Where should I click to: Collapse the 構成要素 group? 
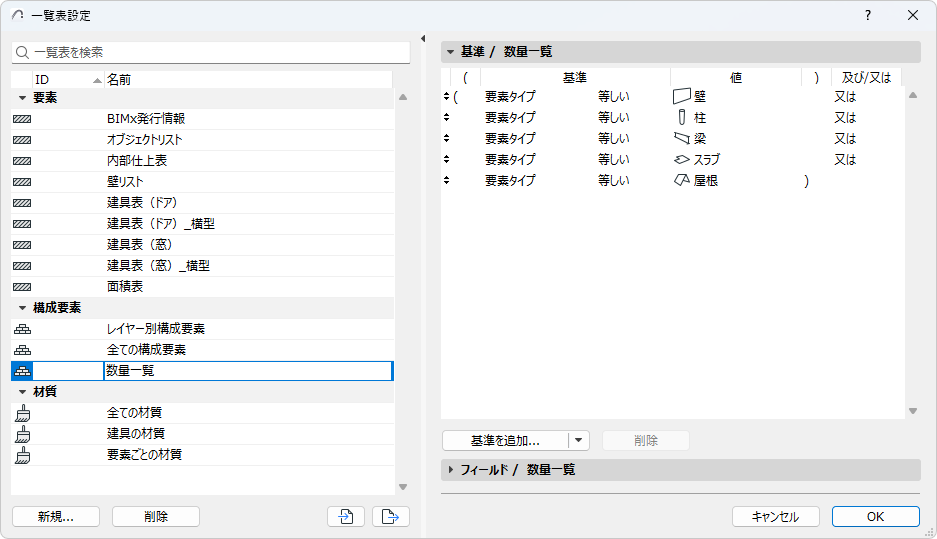(22, 308)
